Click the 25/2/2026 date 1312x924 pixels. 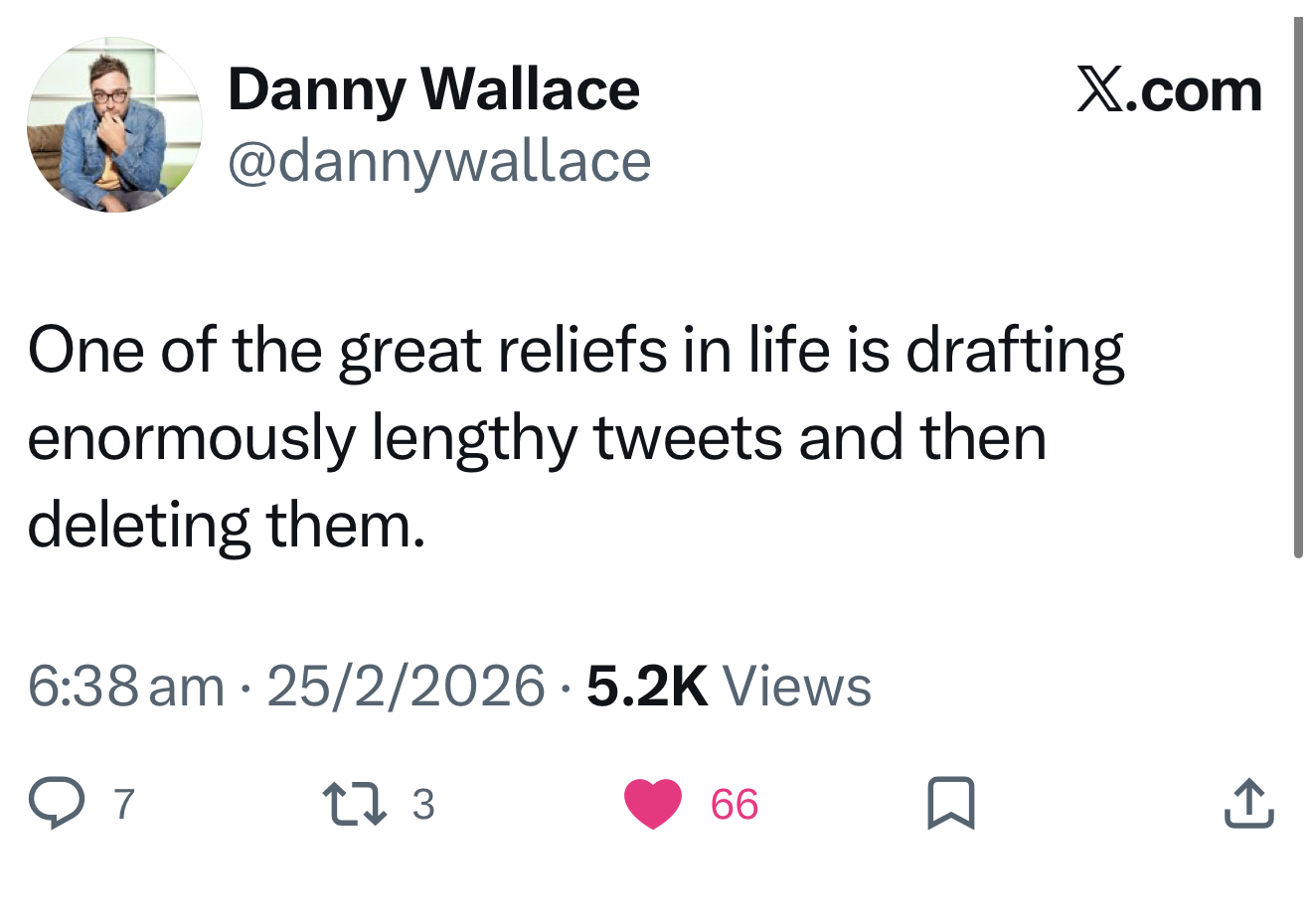[406, 686]
